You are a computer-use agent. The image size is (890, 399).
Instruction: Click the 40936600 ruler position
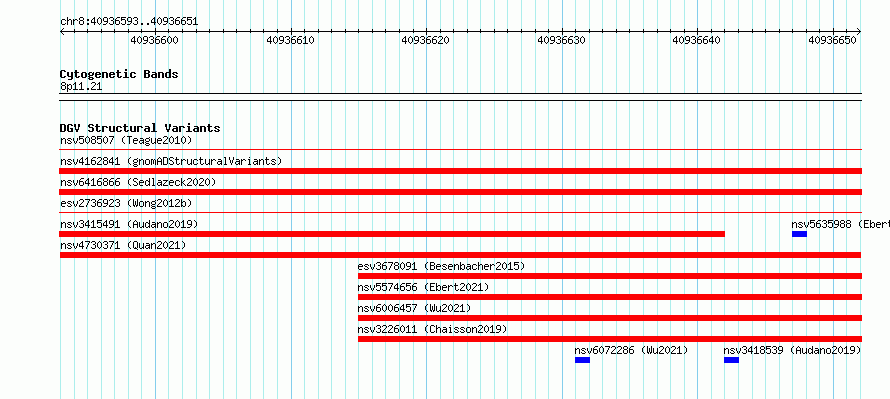[154, 40]
